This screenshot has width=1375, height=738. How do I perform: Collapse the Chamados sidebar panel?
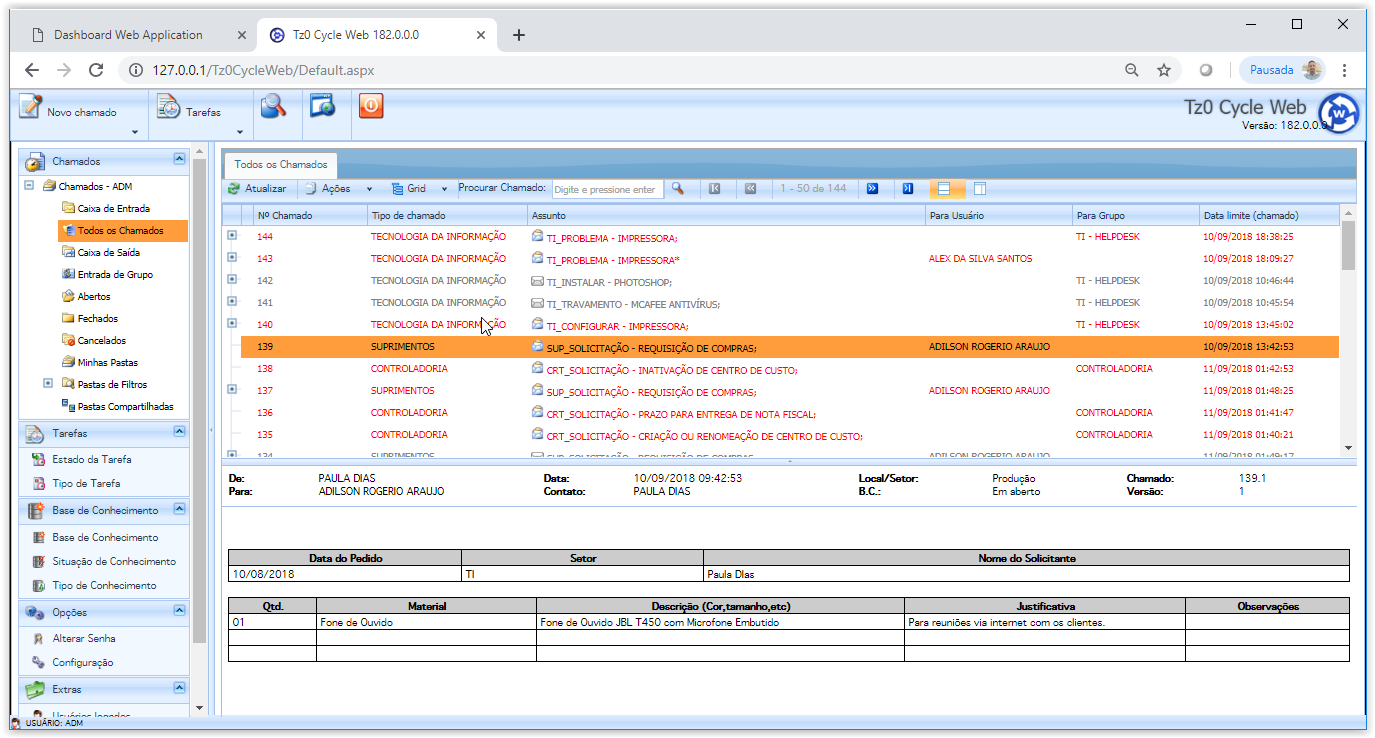pos(179,159)
